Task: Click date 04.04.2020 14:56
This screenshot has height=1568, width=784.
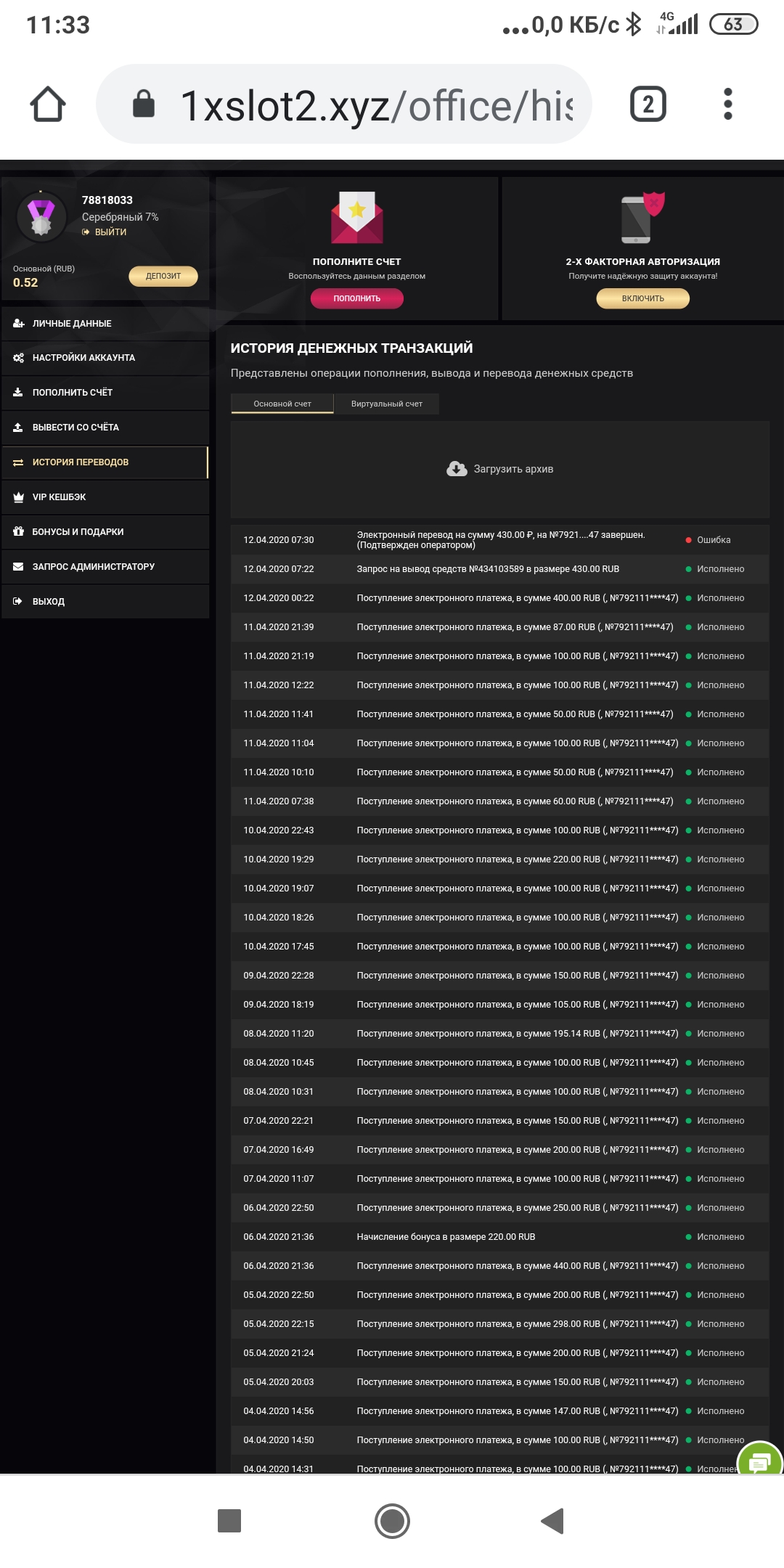Action: (x=279, y=1411)
